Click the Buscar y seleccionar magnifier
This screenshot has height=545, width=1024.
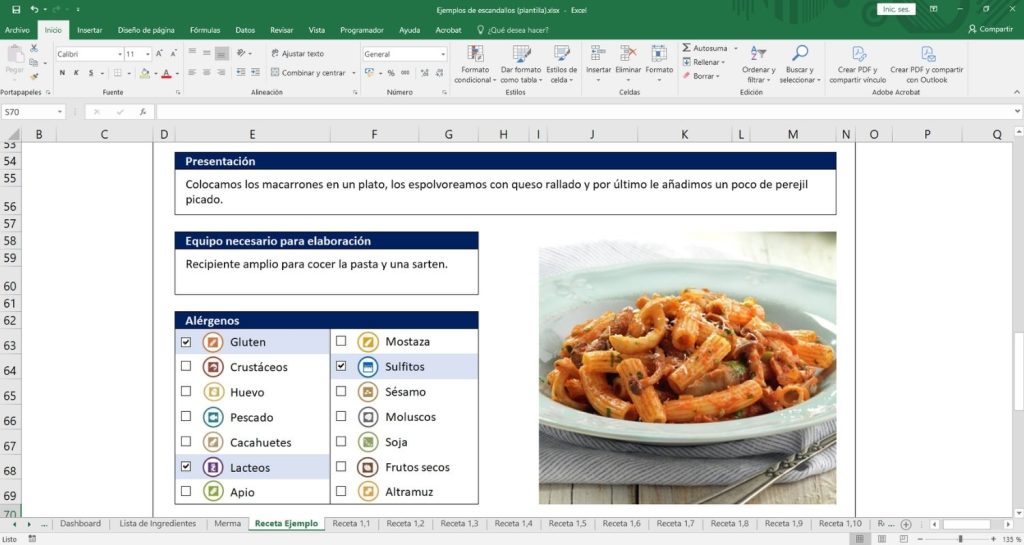click(800, 54)
